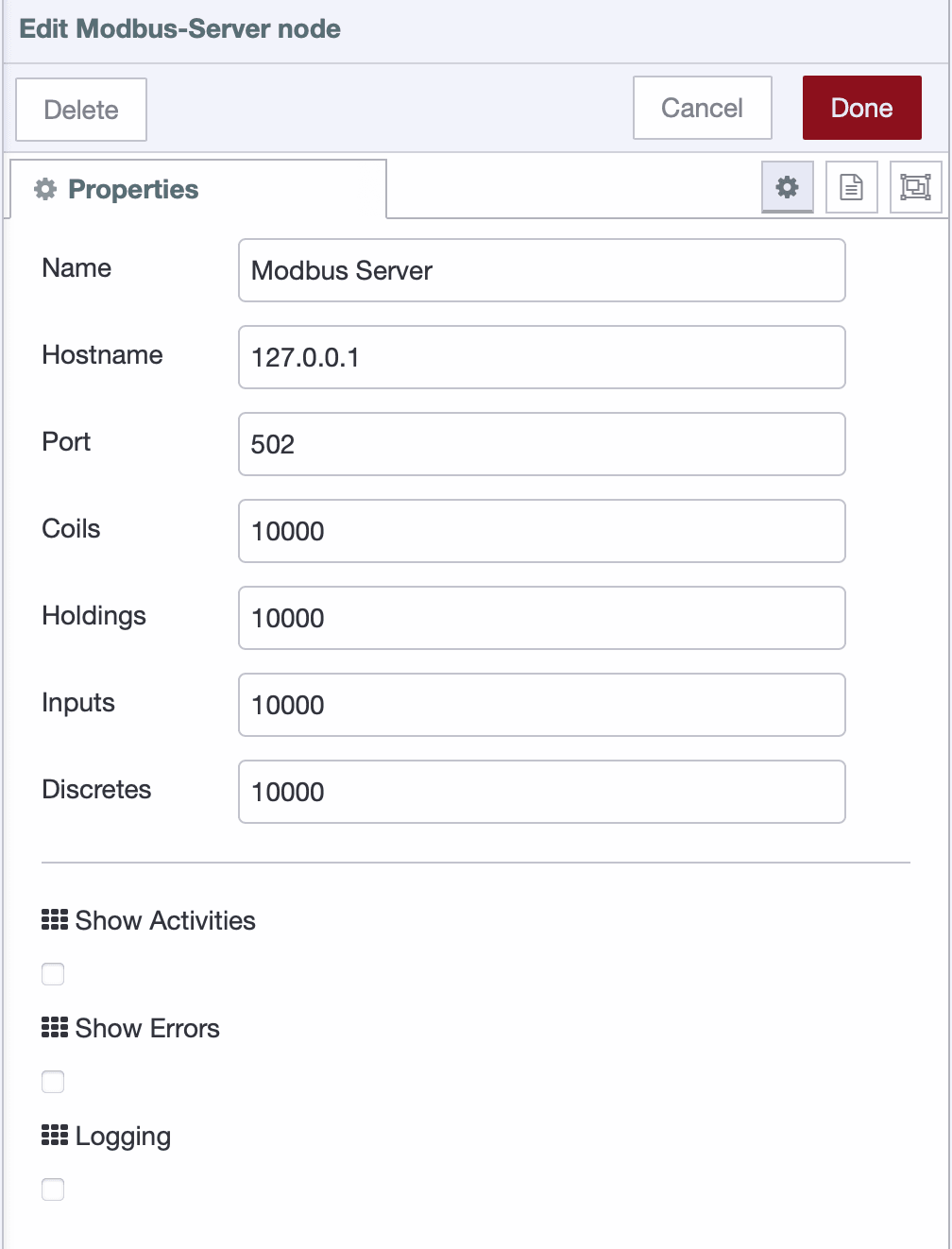The height and width of the screenshot is (1249, 952).
Task: Select the Port input showing 502
Action: pos(541,444)
